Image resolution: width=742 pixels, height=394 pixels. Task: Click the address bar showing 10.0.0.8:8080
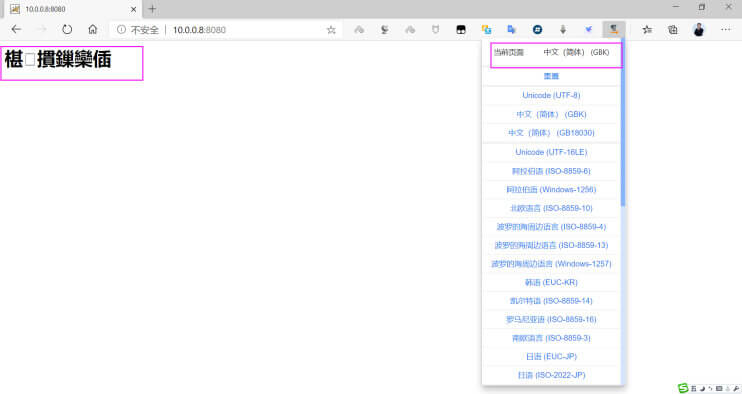222,29
